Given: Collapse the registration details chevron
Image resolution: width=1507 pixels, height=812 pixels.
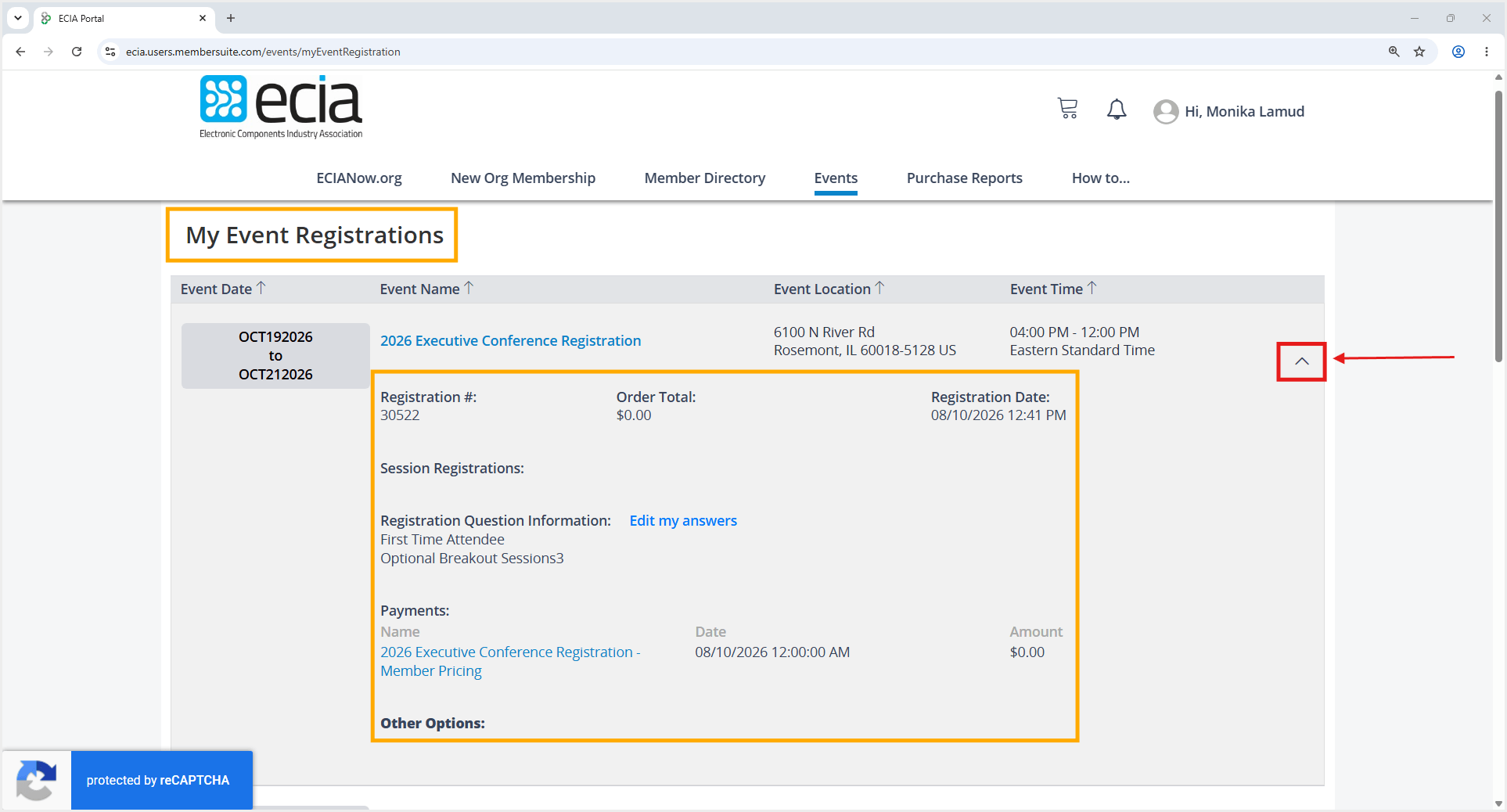Looking at the screenshot, I should click(x=1302, y=361).
